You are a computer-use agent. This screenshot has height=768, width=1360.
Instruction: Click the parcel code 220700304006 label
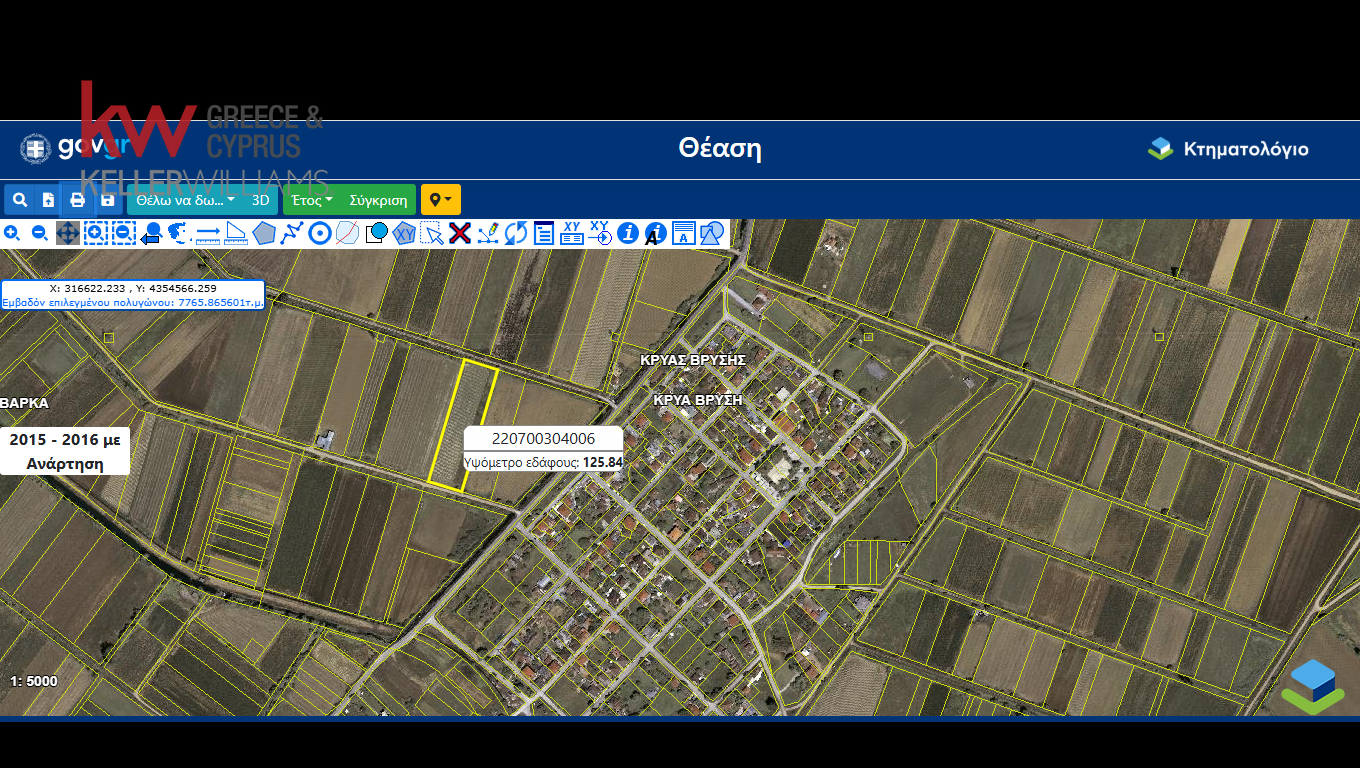(543, 439)
